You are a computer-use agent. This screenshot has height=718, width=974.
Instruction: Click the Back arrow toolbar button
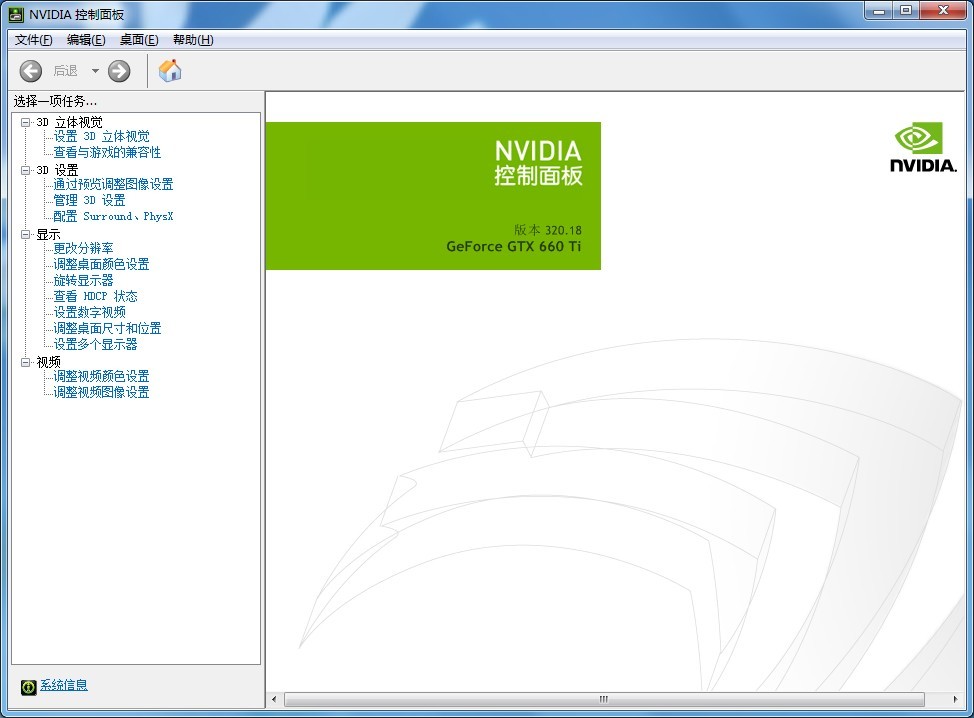(30, 71)
